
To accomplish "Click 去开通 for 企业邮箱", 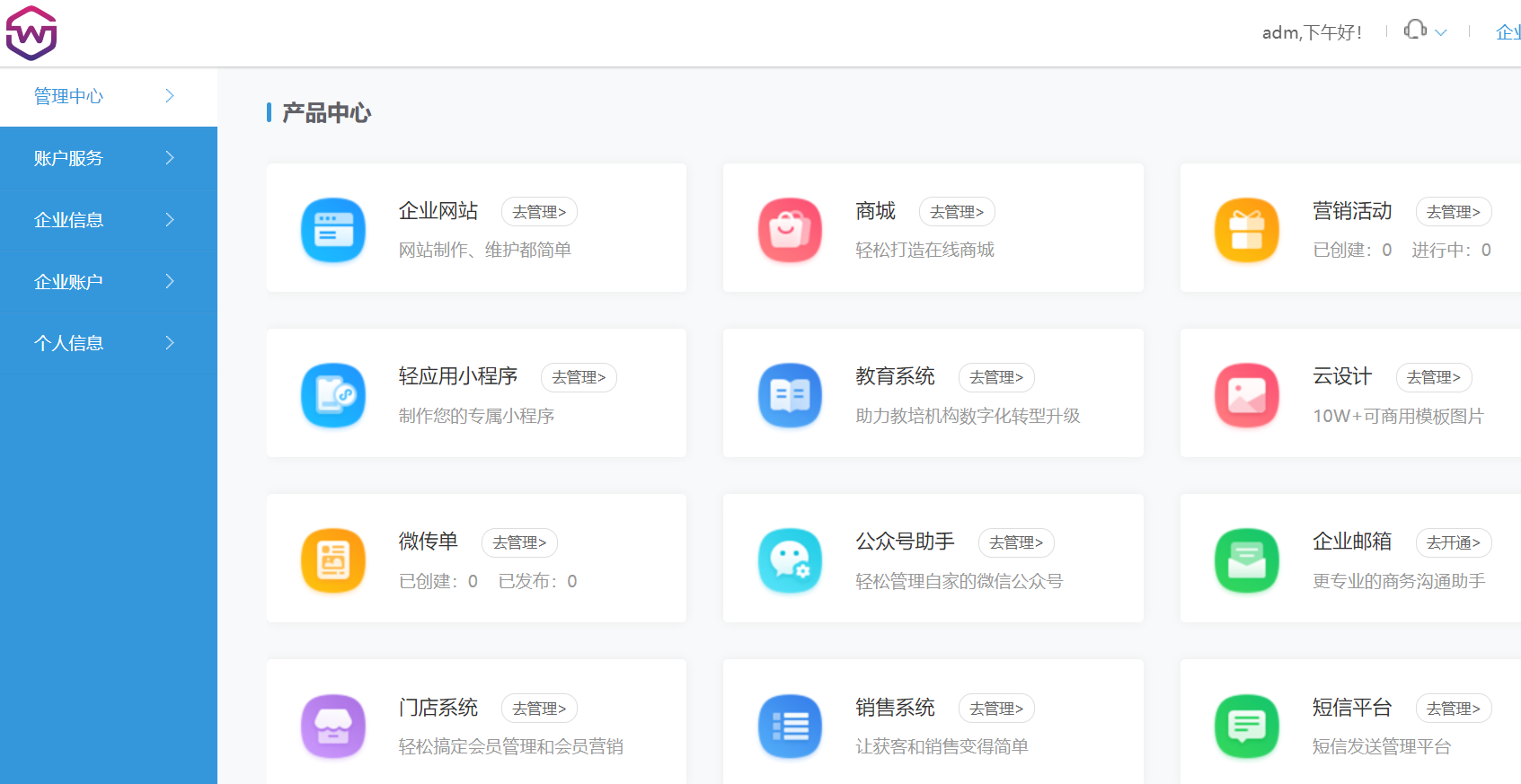I will click(x=1454, y=542).
